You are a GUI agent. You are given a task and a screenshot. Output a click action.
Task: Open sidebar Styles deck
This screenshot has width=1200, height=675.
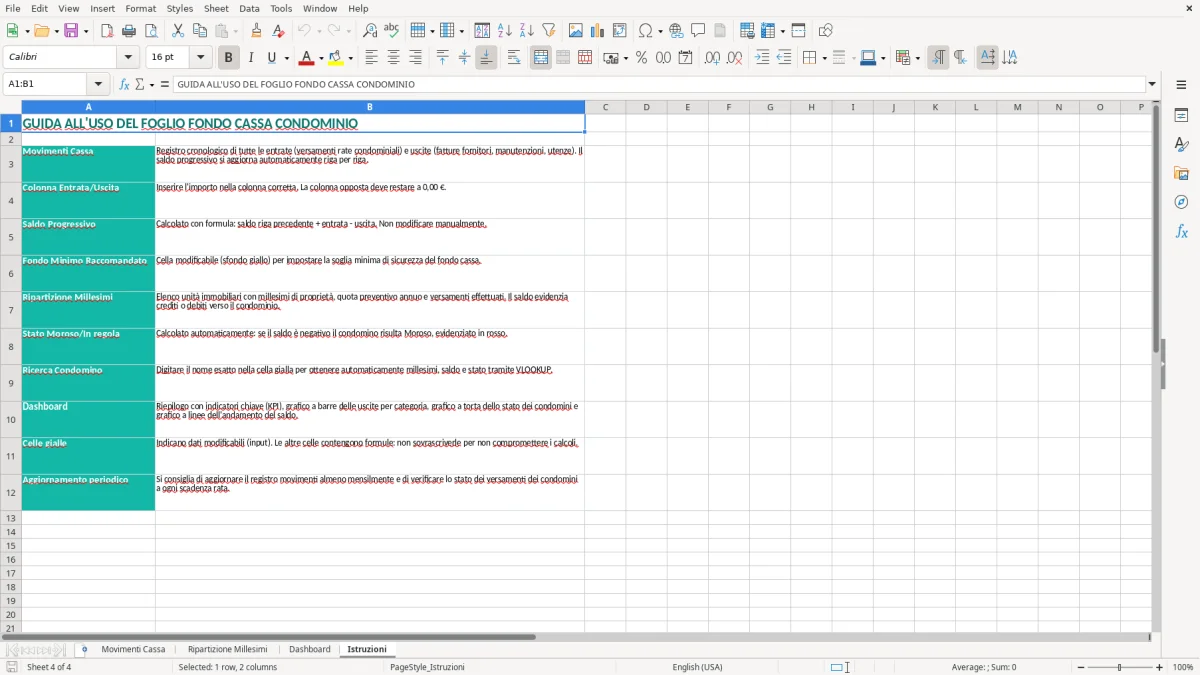(x=1181, y=145)
